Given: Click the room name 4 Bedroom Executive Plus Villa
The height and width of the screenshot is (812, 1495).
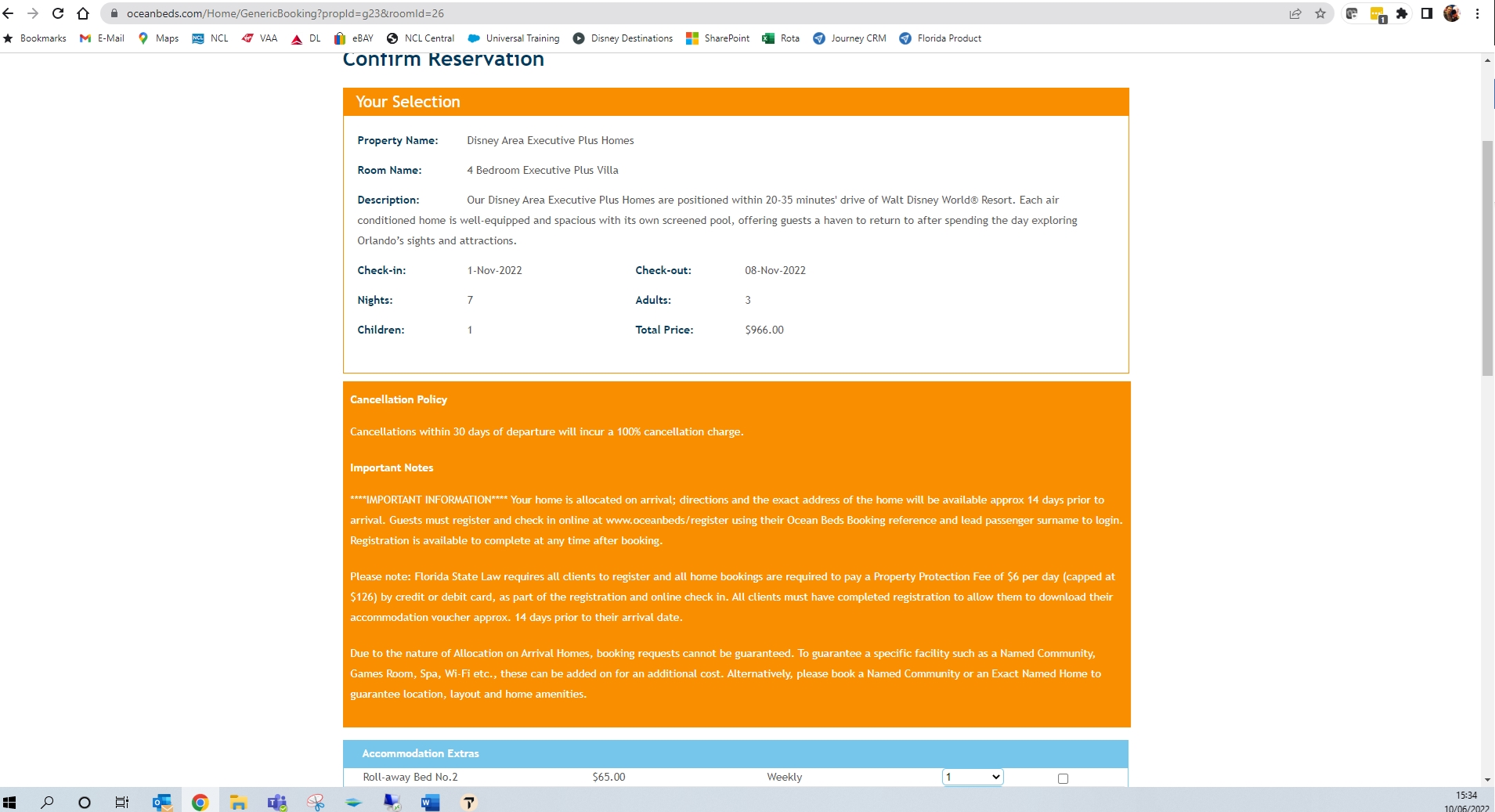Looking at the screenshot, I should [543, 171].
